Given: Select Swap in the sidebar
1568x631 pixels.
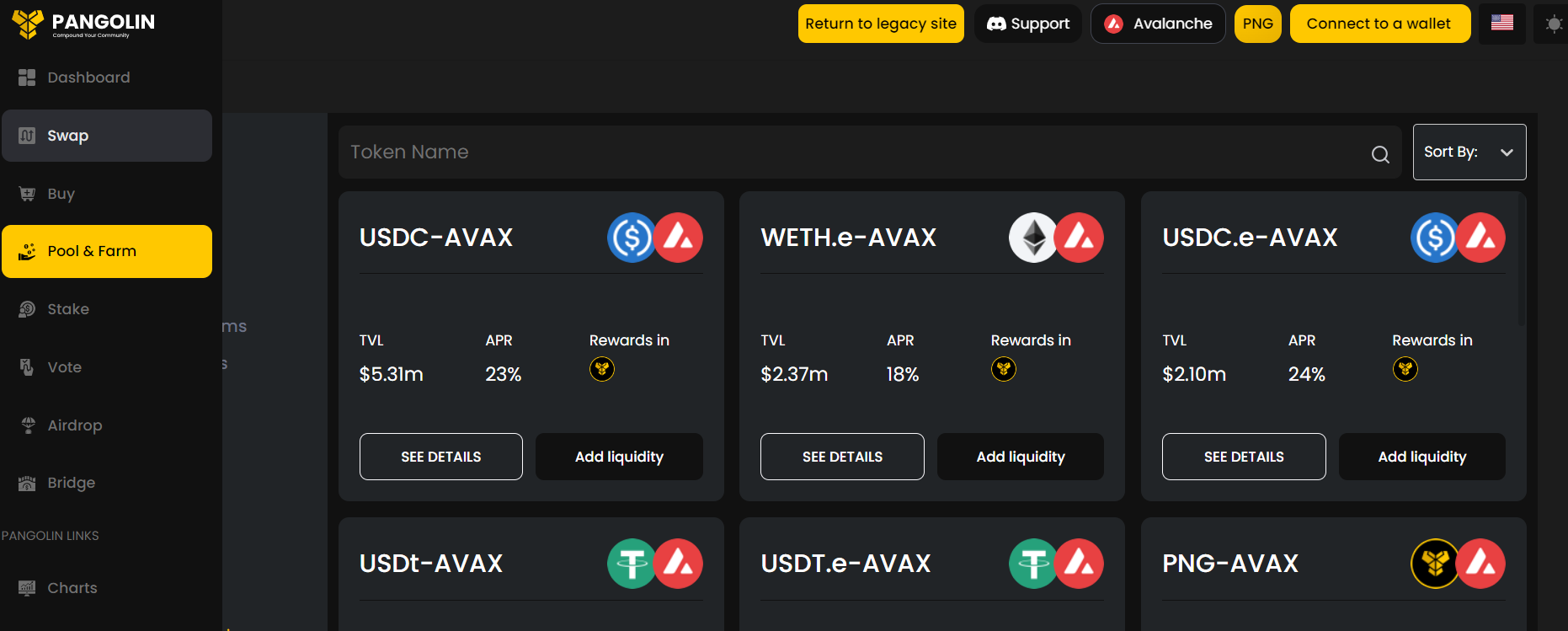Looking at the screenshot, I should point(107,136).
